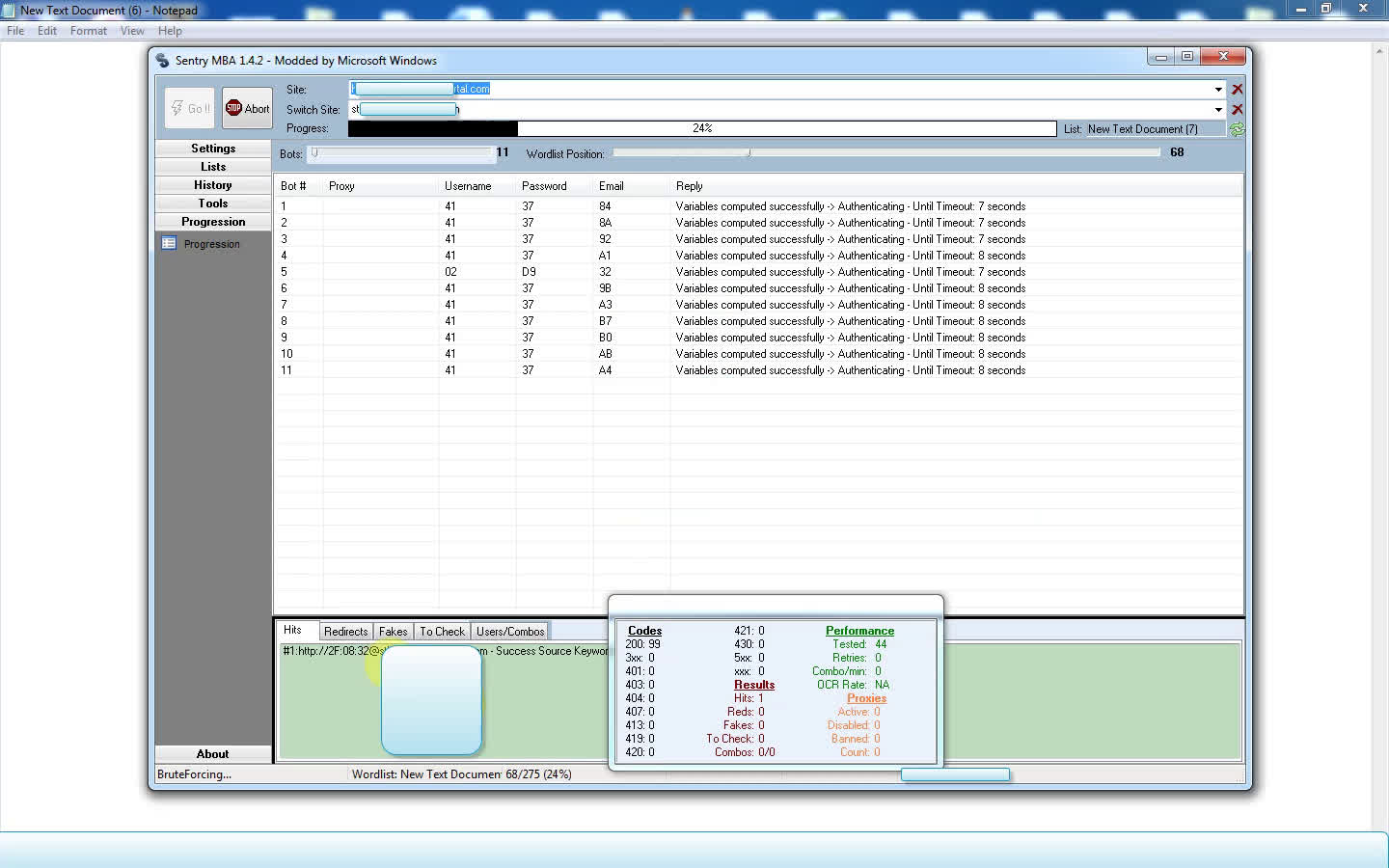1389x868 pixels.
Task: Open Notepad Help menu
Action: 170,31
